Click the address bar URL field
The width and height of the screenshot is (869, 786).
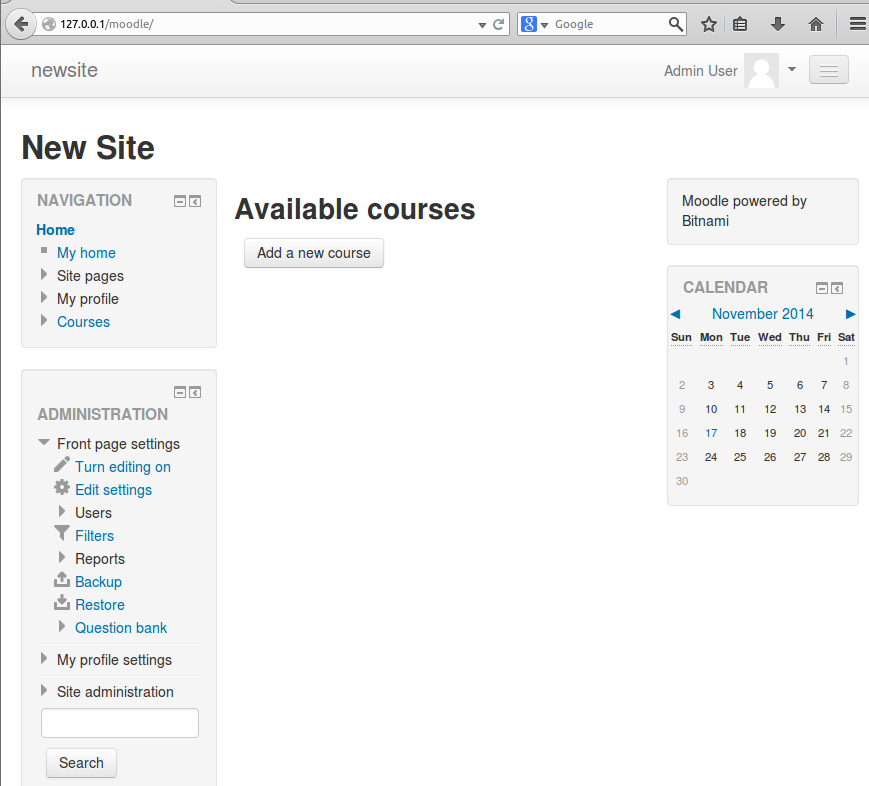266,24
